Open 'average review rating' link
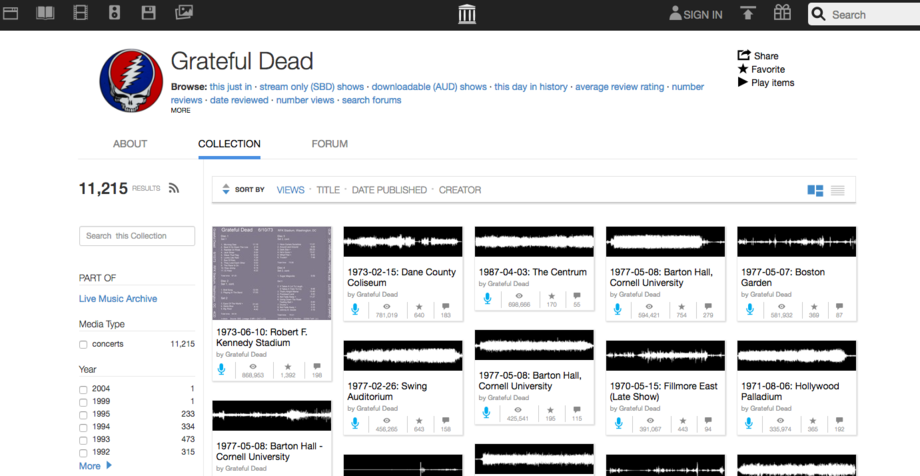920x476 pixels. [619, 86]
